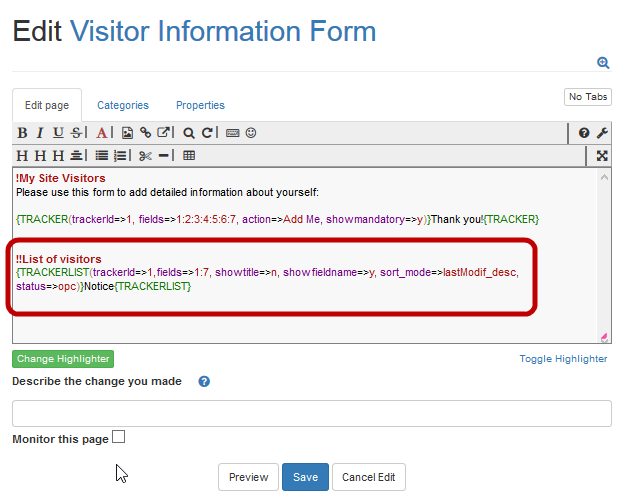Open toolbar settings with the wrench icon
The height and width of the screenshot is (503, 628).
pyautogui.click(x=602, y=132)
